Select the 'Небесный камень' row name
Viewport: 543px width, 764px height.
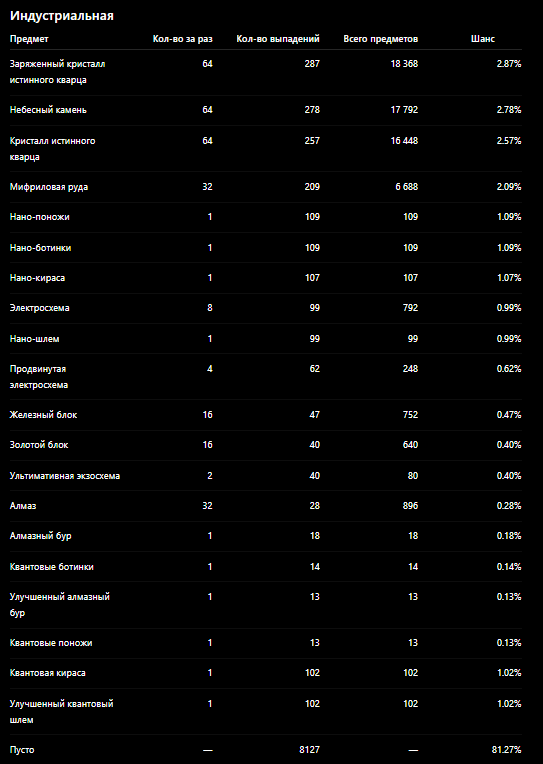(48, 110)
